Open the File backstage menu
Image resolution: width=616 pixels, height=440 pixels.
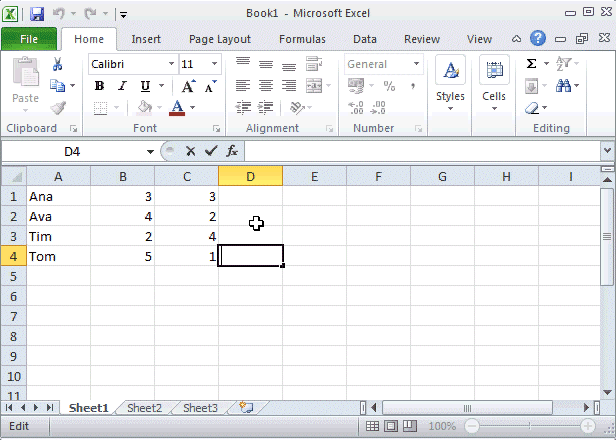(x=29, y=39)
